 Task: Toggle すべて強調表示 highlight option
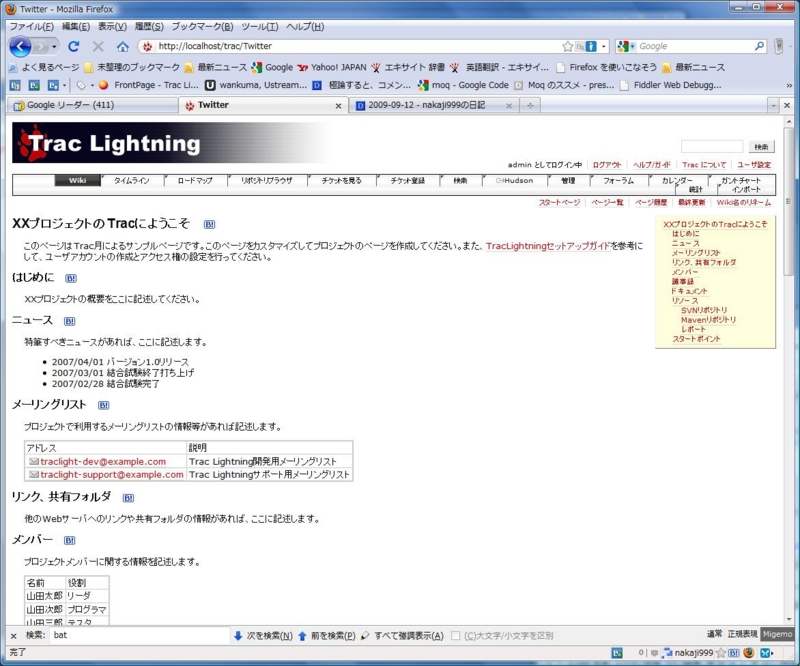coord(402,636)
